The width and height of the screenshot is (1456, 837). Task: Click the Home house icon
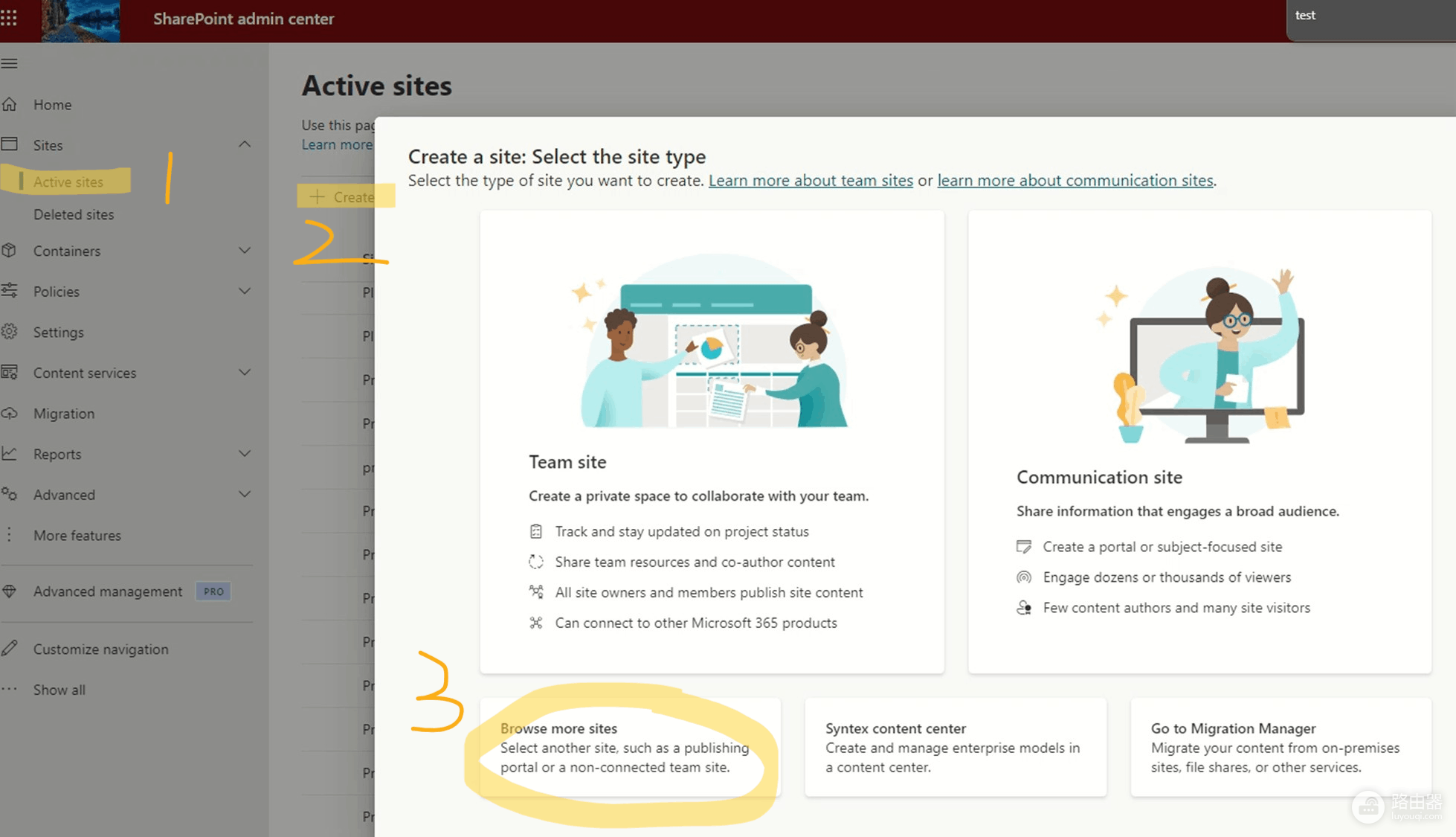click(9, 104)
